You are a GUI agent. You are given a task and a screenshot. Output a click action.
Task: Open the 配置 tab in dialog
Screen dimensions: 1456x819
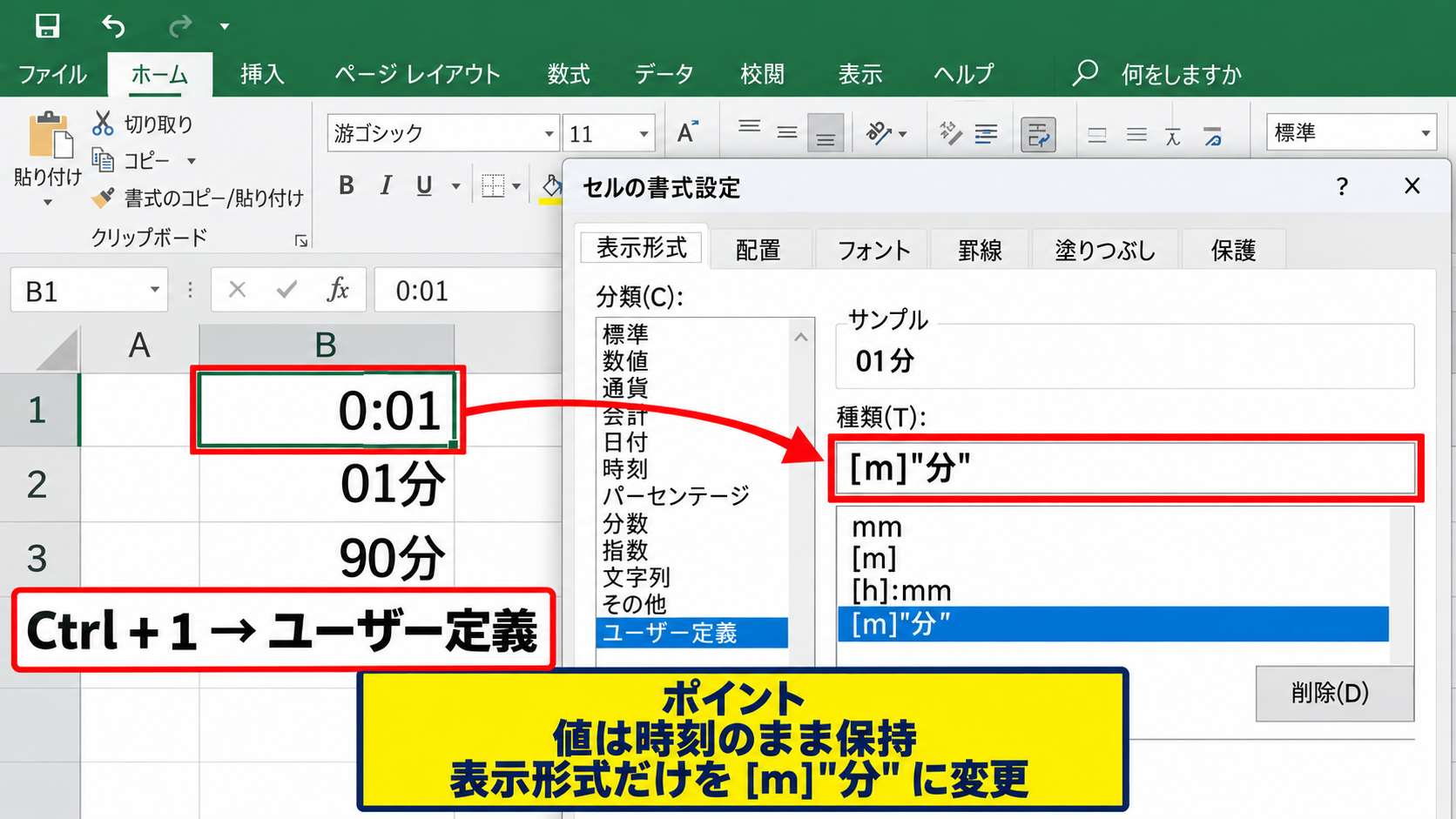pos(758,250)
